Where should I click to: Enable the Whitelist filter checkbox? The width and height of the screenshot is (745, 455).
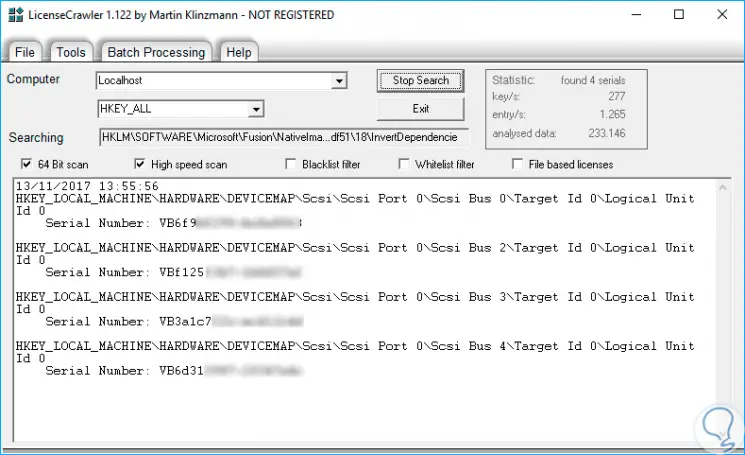pos(405,164)
